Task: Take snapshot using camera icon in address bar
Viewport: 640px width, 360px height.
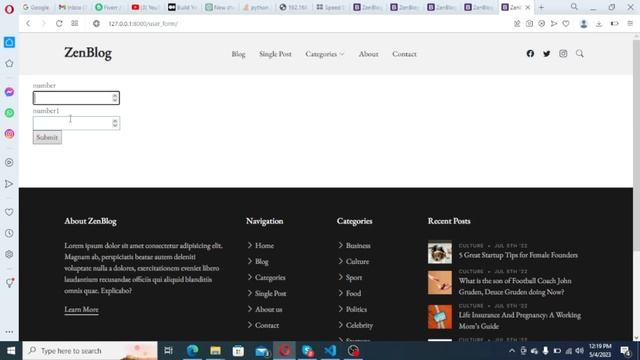Action: 529,24
